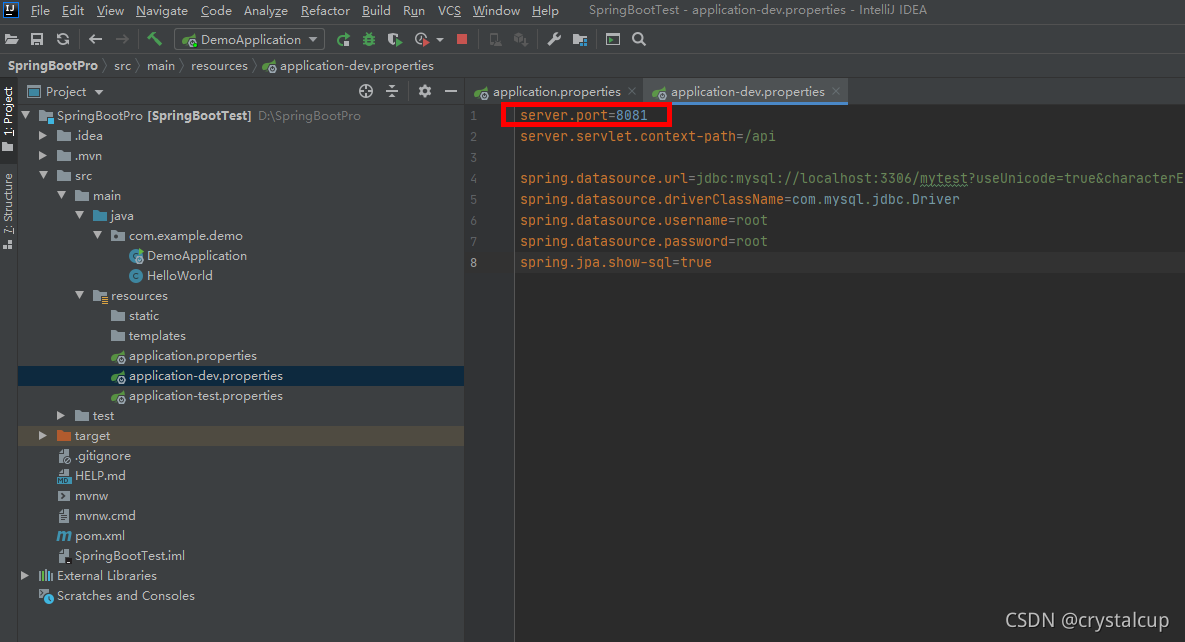
Task: Expand the .mvn folder
Action: pyautogui.click(x=43, y=155)
